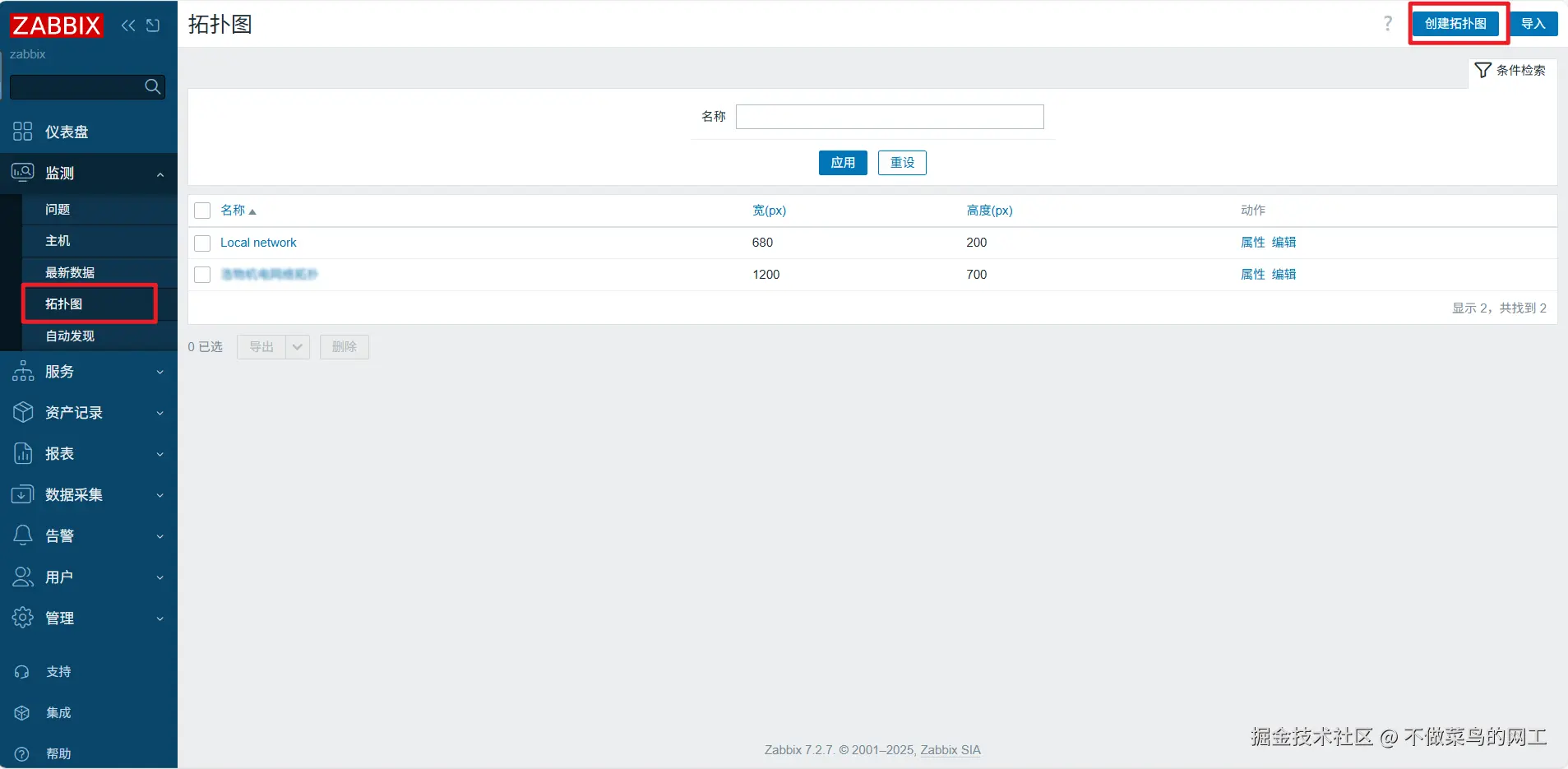Image resolution: width=1568 pixels, height=769 pixels.
Task: Check the Local network row checkbox
Action: (202, 243)
